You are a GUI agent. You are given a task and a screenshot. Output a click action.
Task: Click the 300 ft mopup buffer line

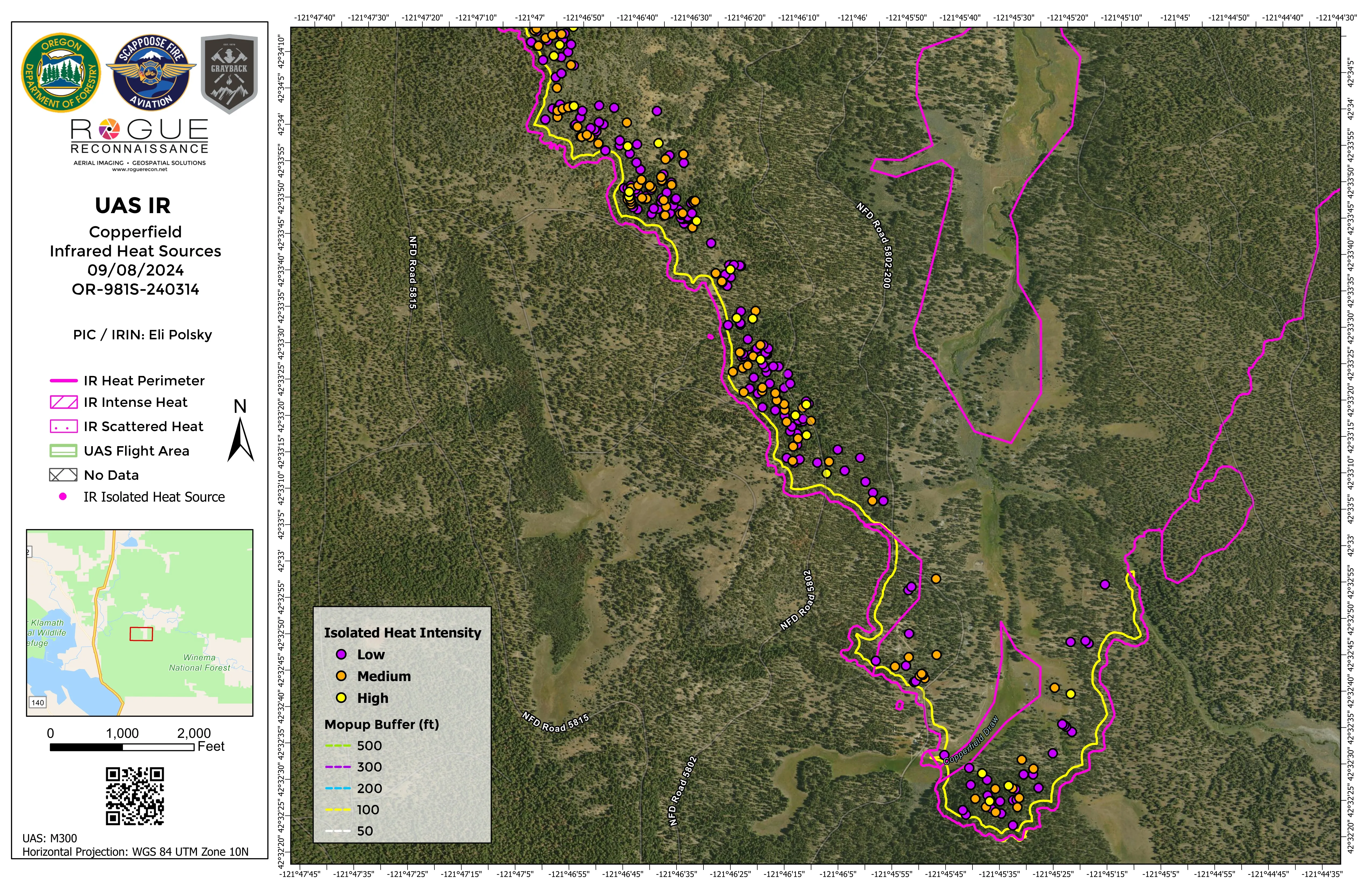(x=338, y=767)
